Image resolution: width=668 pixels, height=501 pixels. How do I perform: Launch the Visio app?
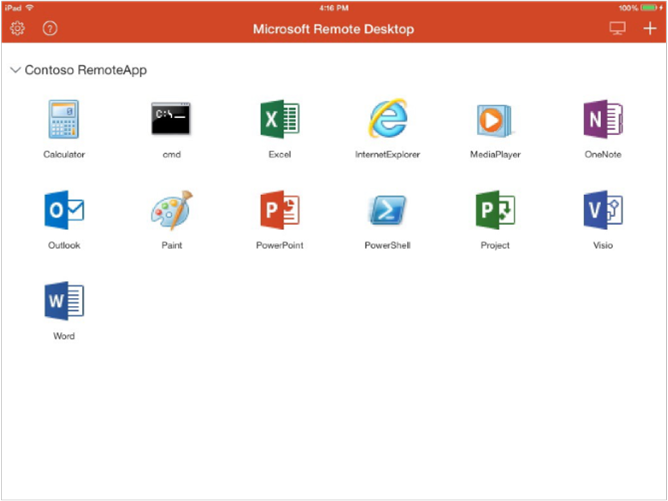point(603,210)
